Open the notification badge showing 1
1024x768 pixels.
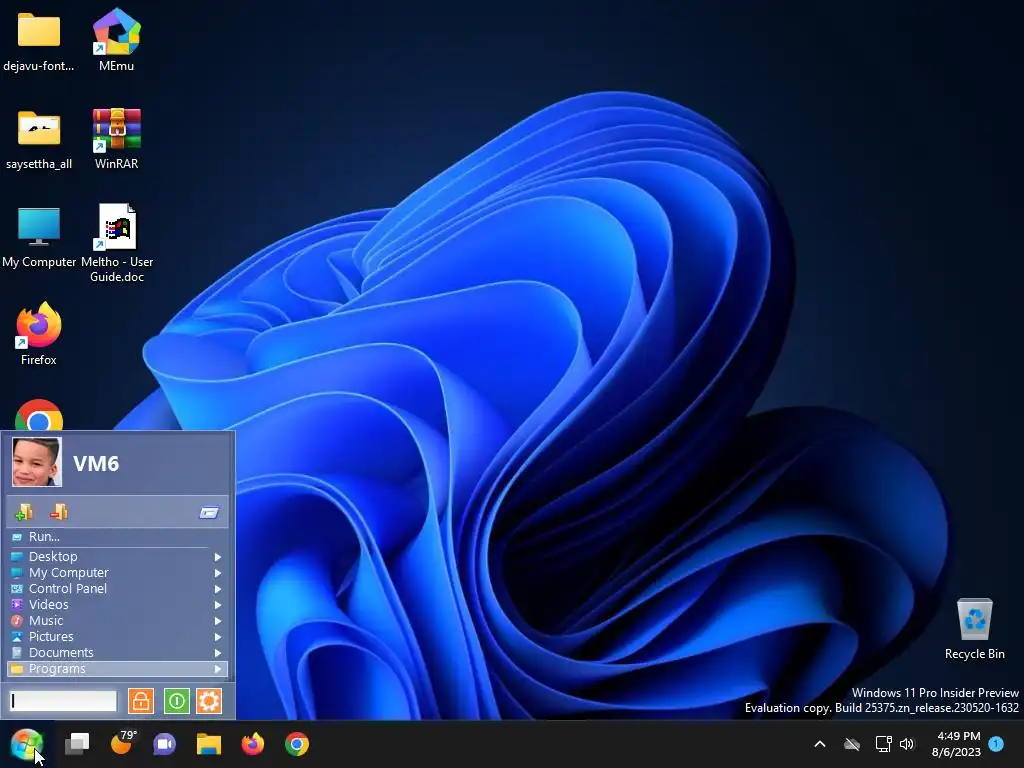pos(996,743)
